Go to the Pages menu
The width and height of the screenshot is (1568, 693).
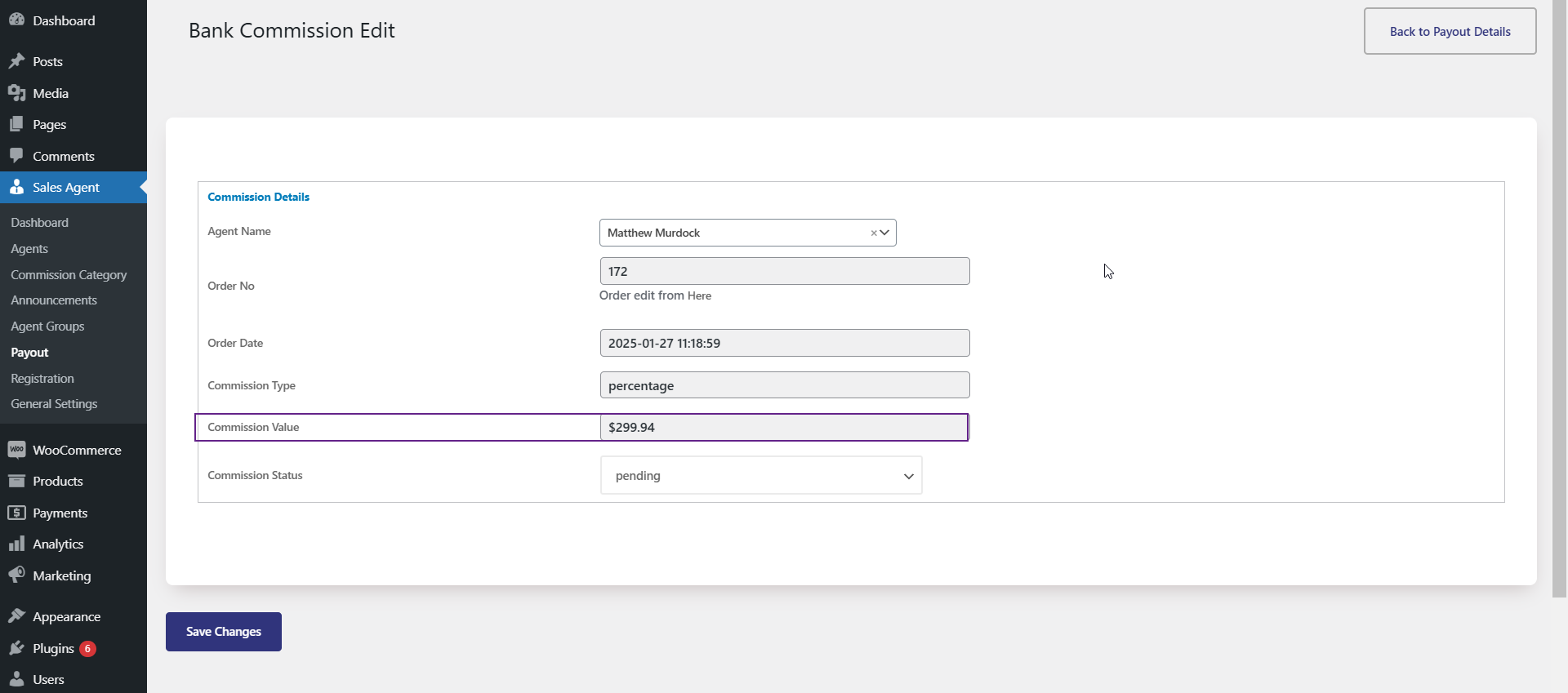point(49,124)
